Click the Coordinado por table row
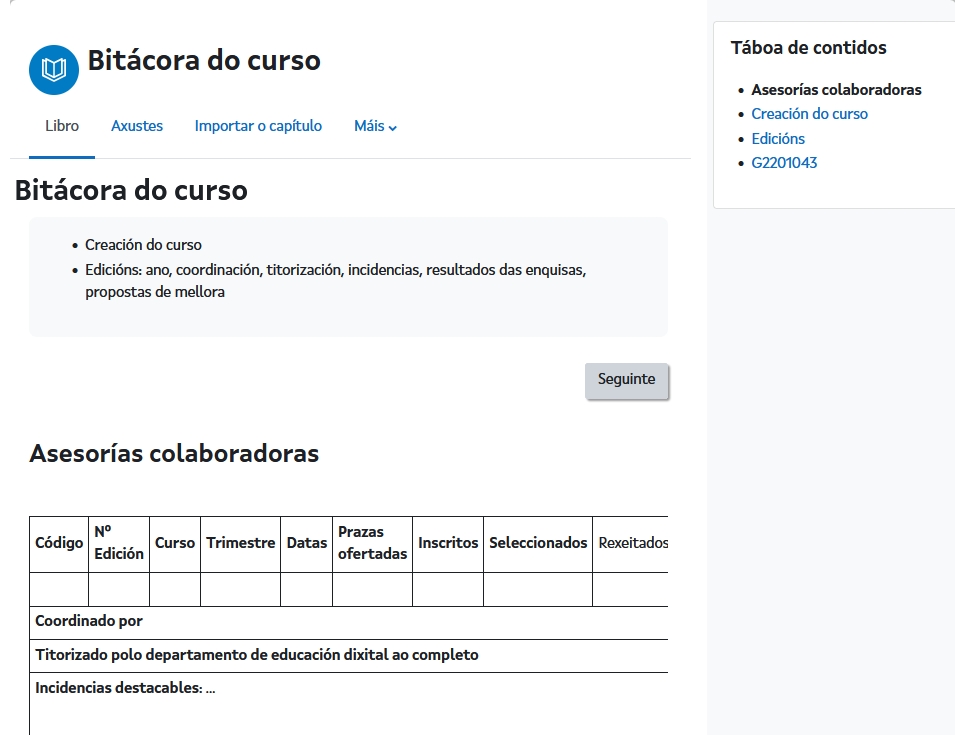This screenshot has width=955, height=735. point(89,621)
